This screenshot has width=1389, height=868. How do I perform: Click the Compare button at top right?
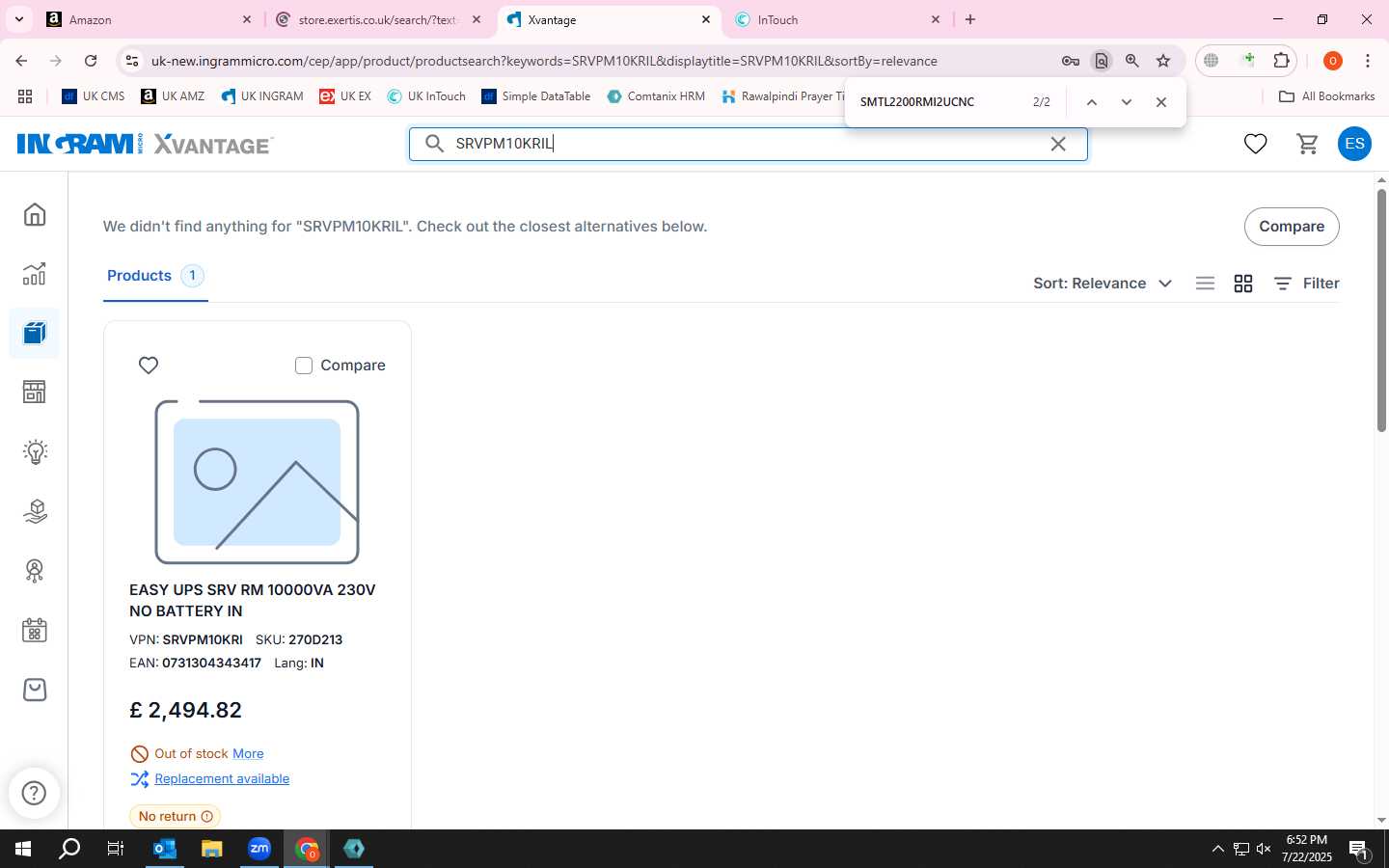(x=1292, y=227)
